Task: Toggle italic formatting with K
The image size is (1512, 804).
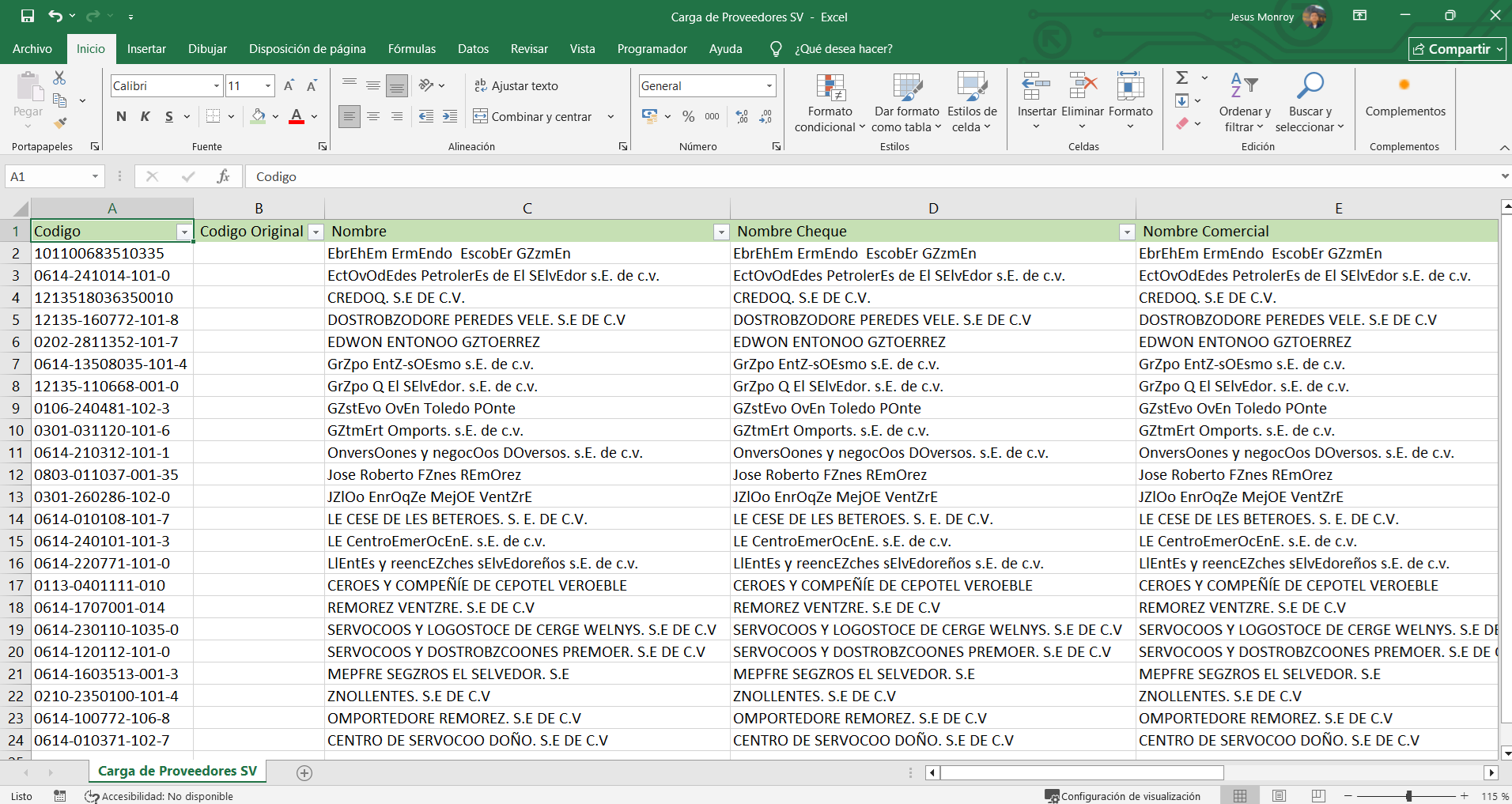Action: (x=145, y=116)
